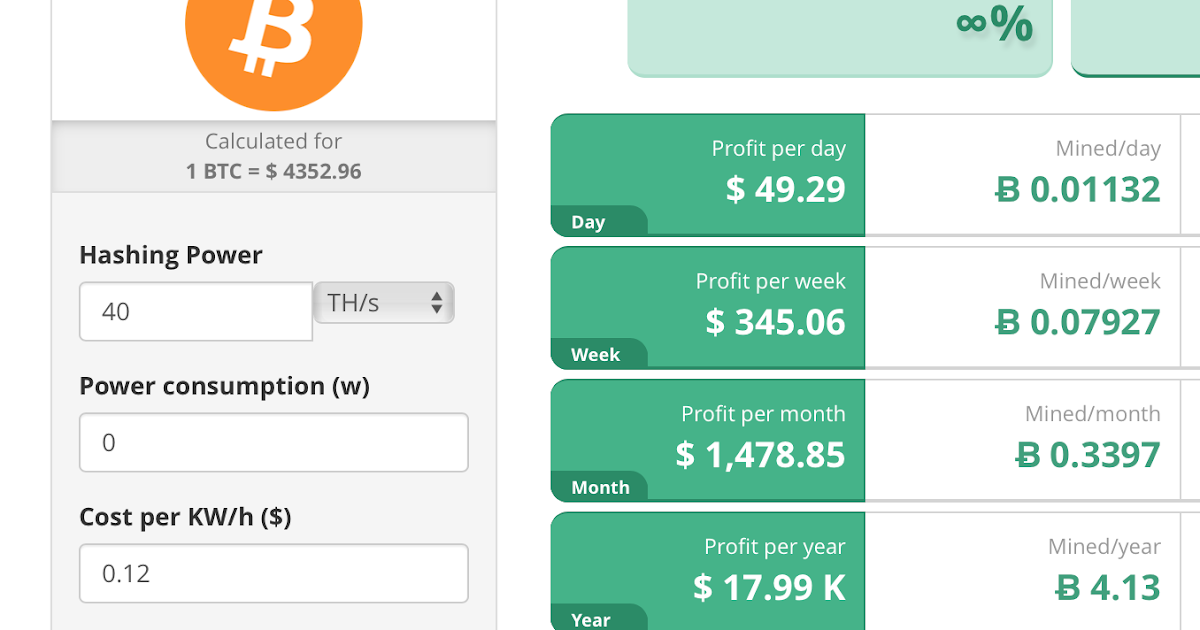Select the Day profit tab label
The width and height of the screenshot is (1200, 630).
[x=588, y=222]
